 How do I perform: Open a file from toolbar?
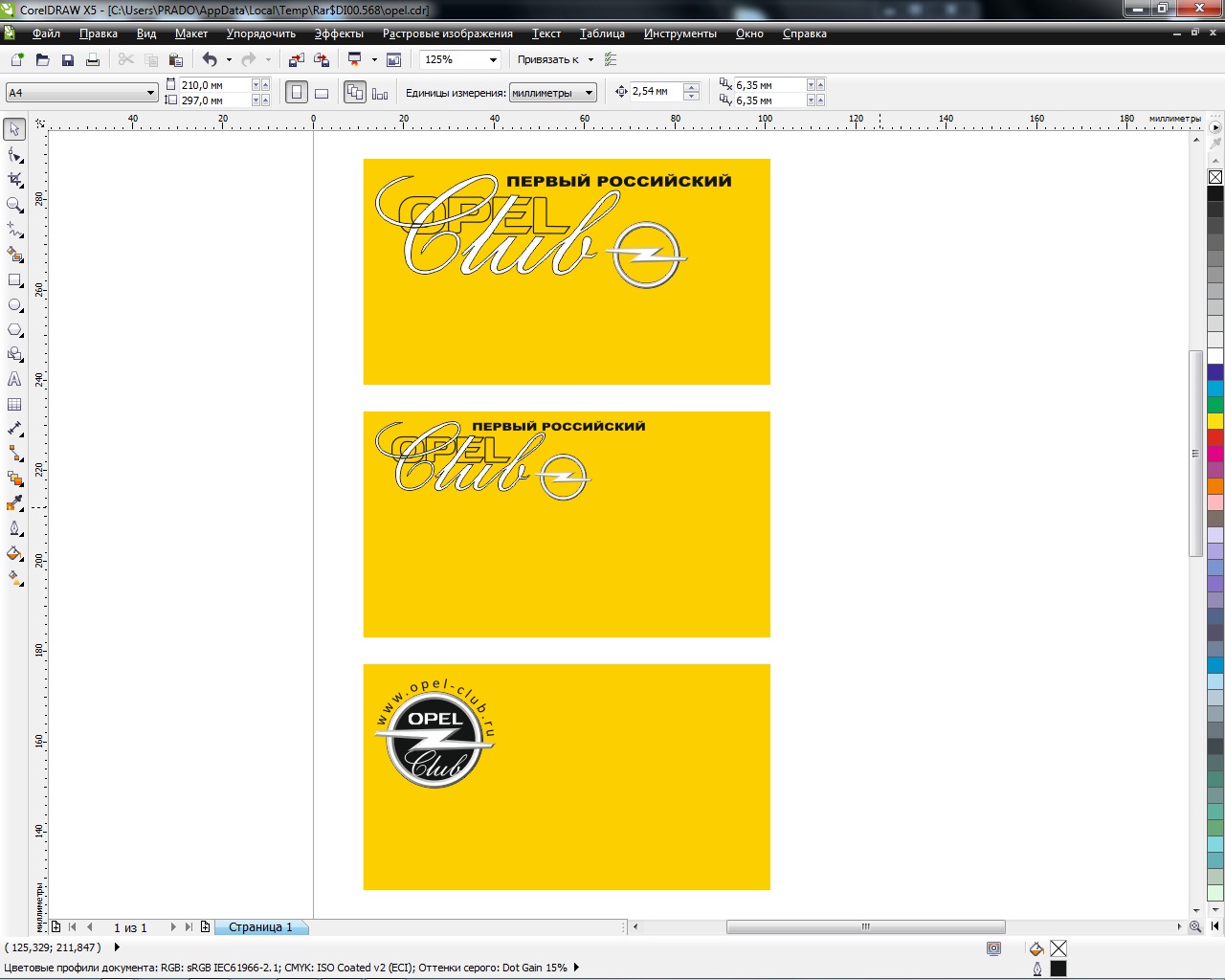click(x=42, y=59)
